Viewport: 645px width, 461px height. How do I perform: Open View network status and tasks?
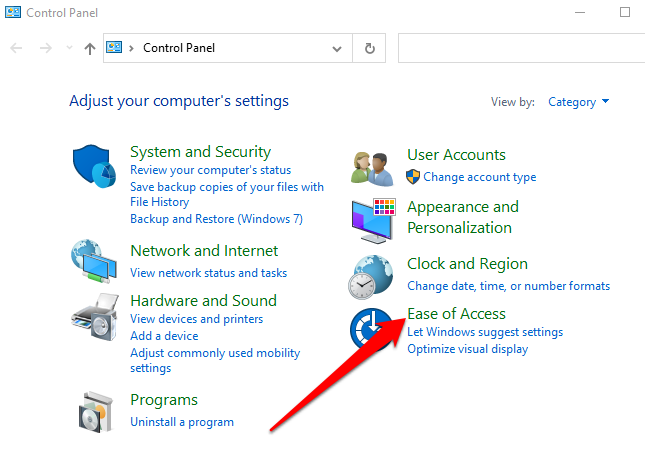208,273
